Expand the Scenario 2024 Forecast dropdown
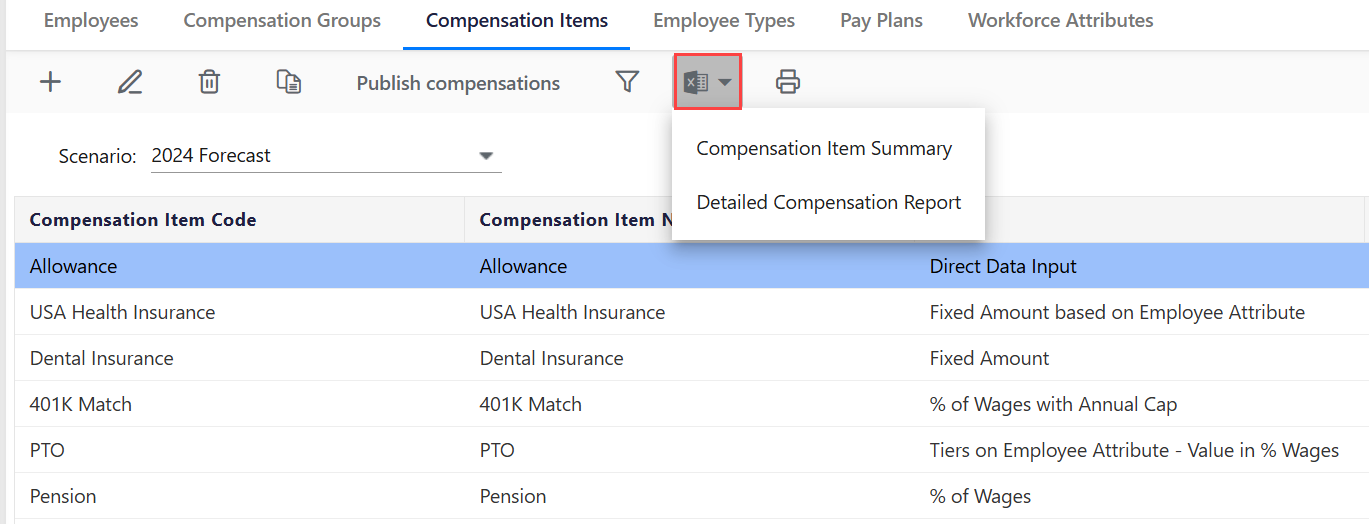 pyautogui.click(x=486, y=156)
